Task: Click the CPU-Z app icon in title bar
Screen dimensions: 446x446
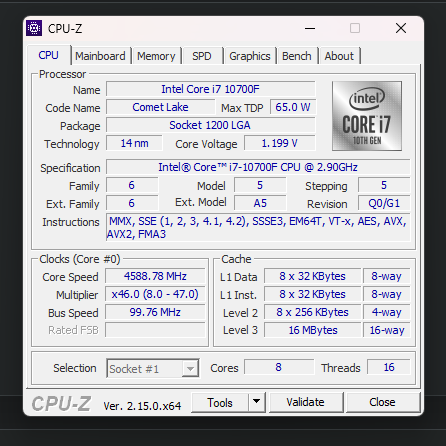Action: pos(34,28)
